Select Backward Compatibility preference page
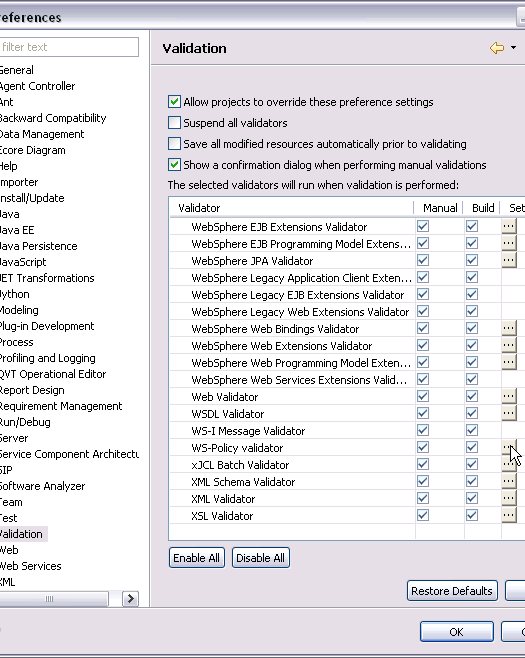The width and height of the screenshot is (525, 658). [52, 118]
